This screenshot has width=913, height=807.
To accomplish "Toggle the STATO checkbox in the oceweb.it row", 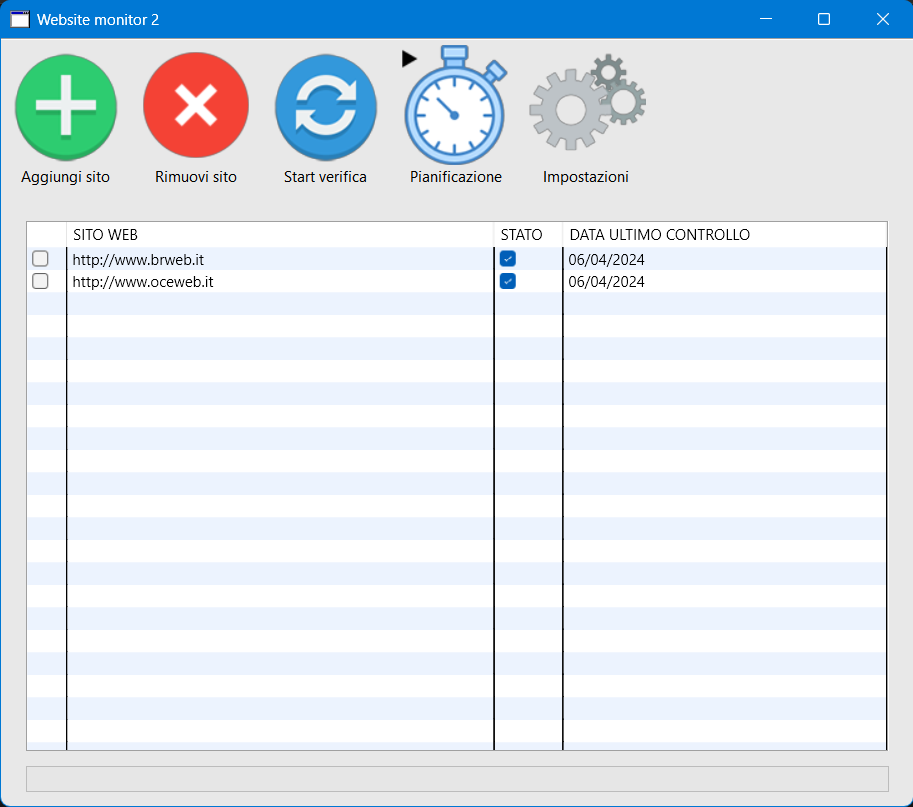I will [508, 281].
